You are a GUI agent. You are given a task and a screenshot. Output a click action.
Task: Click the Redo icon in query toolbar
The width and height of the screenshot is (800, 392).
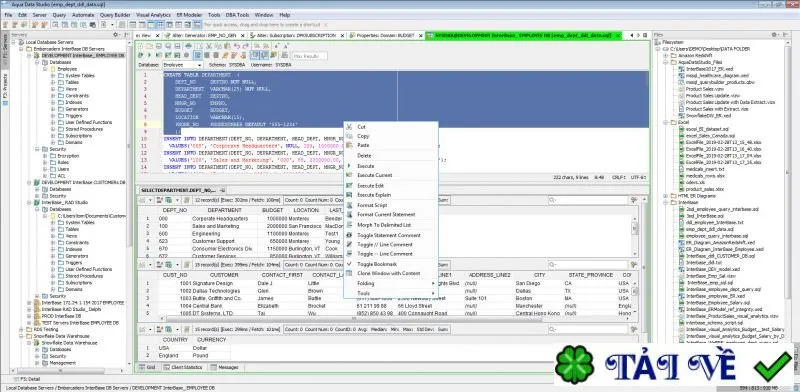245,46
